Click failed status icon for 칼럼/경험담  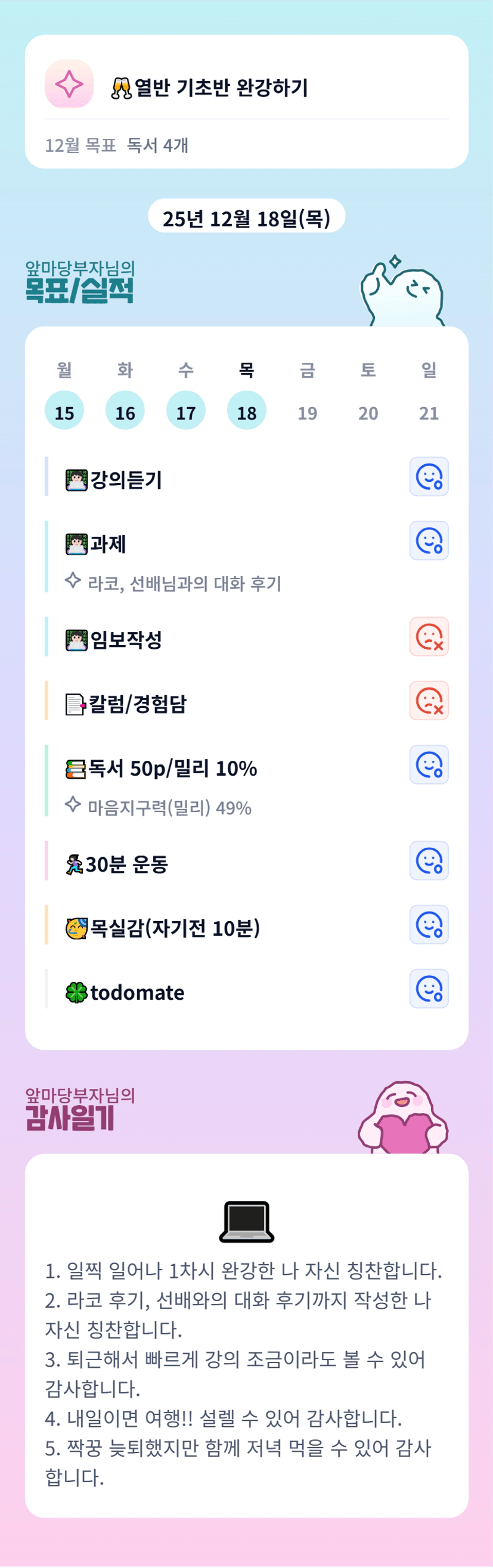tap(429, 701)
